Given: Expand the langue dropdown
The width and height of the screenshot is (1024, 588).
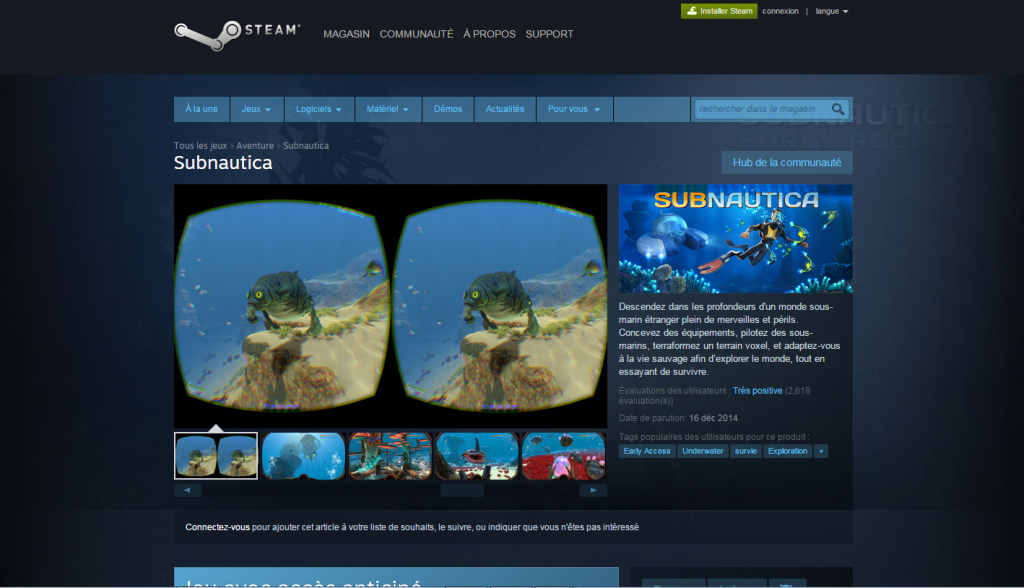Looking at the screenshot, I should pos(832,11).
